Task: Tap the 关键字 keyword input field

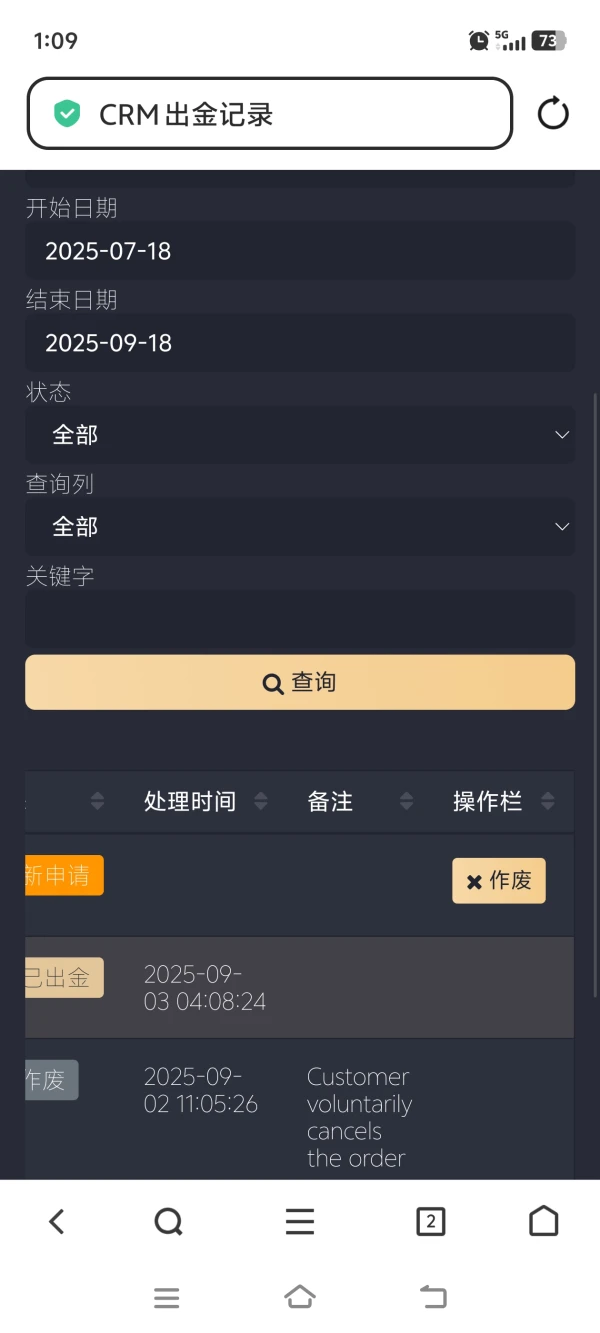Action: point(299,620)
